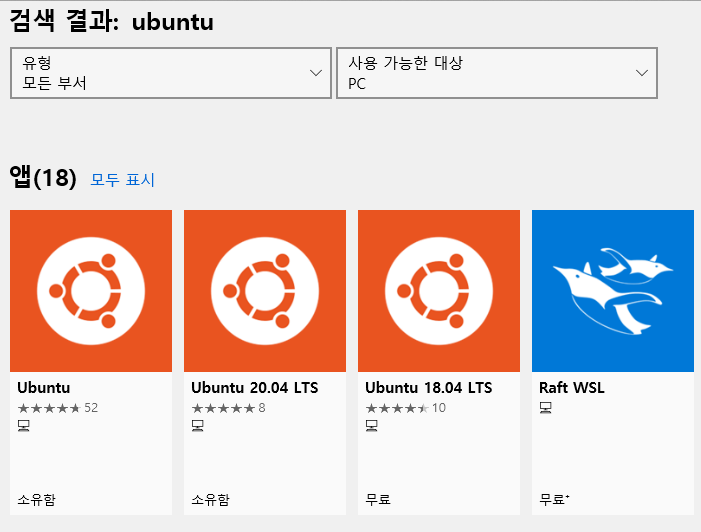The image size is (701, 532).
Task: Click PC device icon under Raft WSL
Action: tap(545, 408)
